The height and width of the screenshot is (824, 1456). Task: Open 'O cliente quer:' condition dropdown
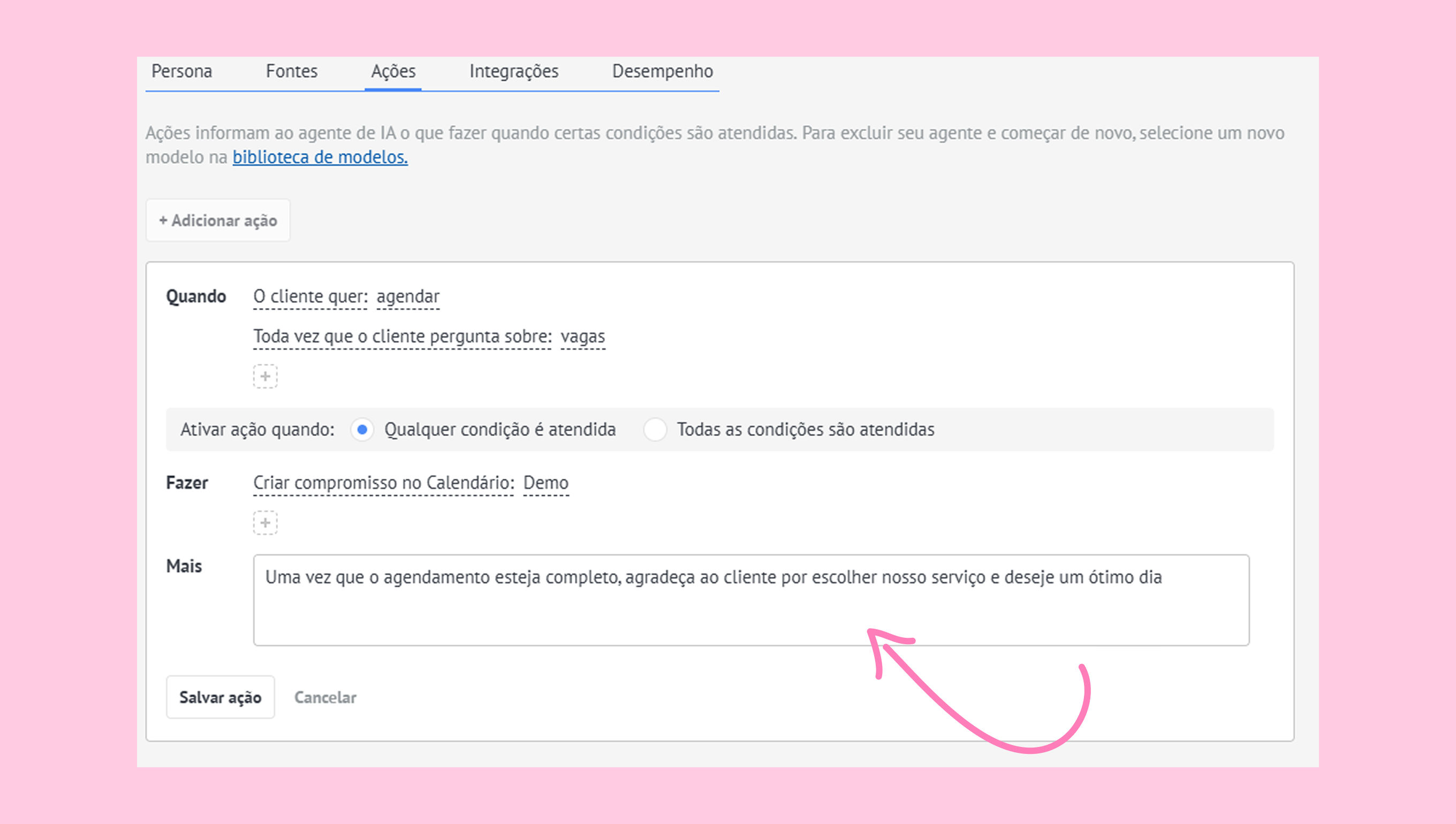[x=310, y=296]
